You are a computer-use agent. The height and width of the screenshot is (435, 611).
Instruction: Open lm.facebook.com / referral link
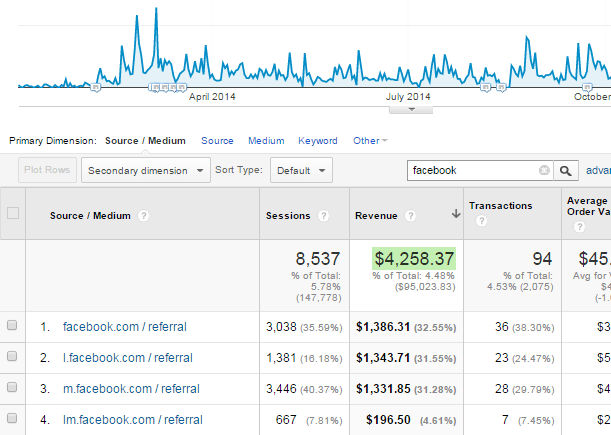[133, 420]
